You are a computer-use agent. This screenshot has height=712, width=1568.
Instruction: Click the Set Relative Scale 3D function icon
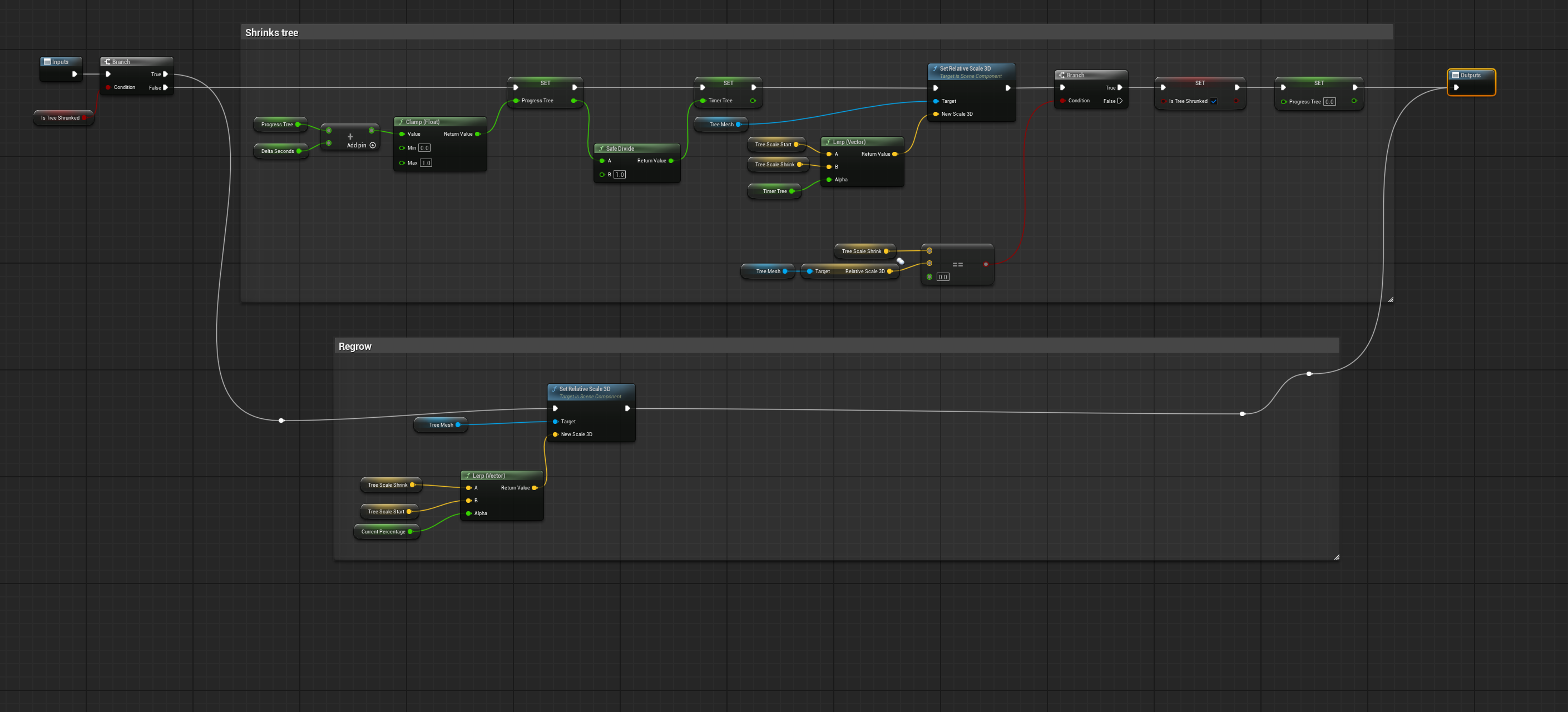[934, 69]
